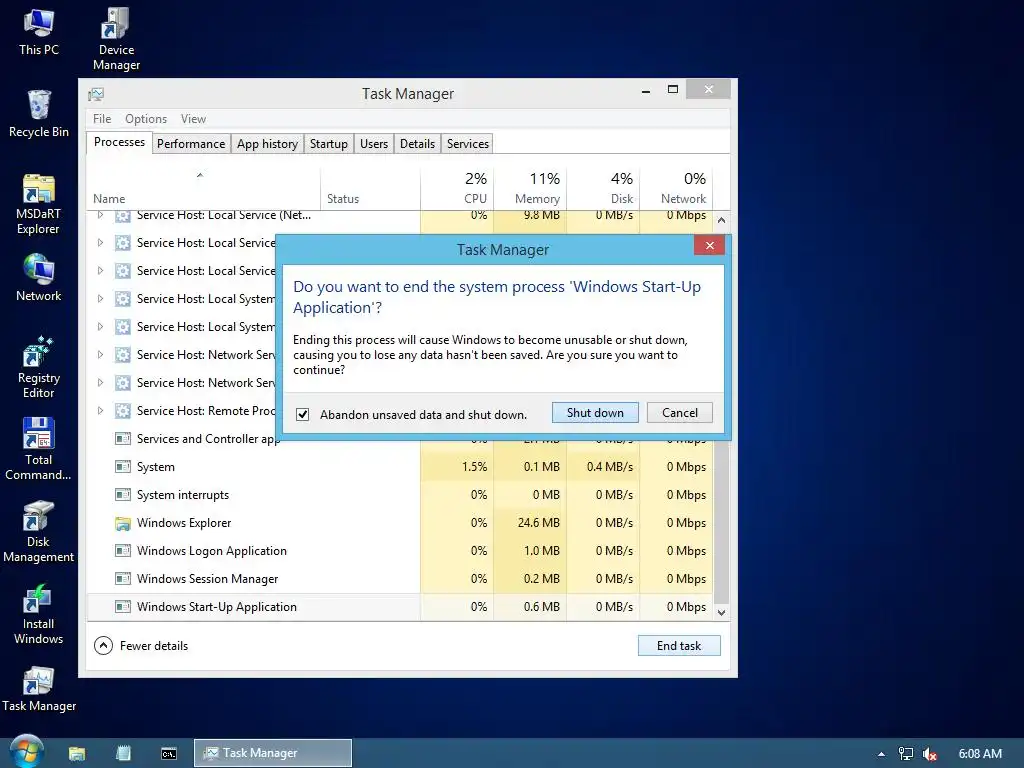Maximize the Task Manager window
Screen dimensions: 1024x768
click(673, 89)
